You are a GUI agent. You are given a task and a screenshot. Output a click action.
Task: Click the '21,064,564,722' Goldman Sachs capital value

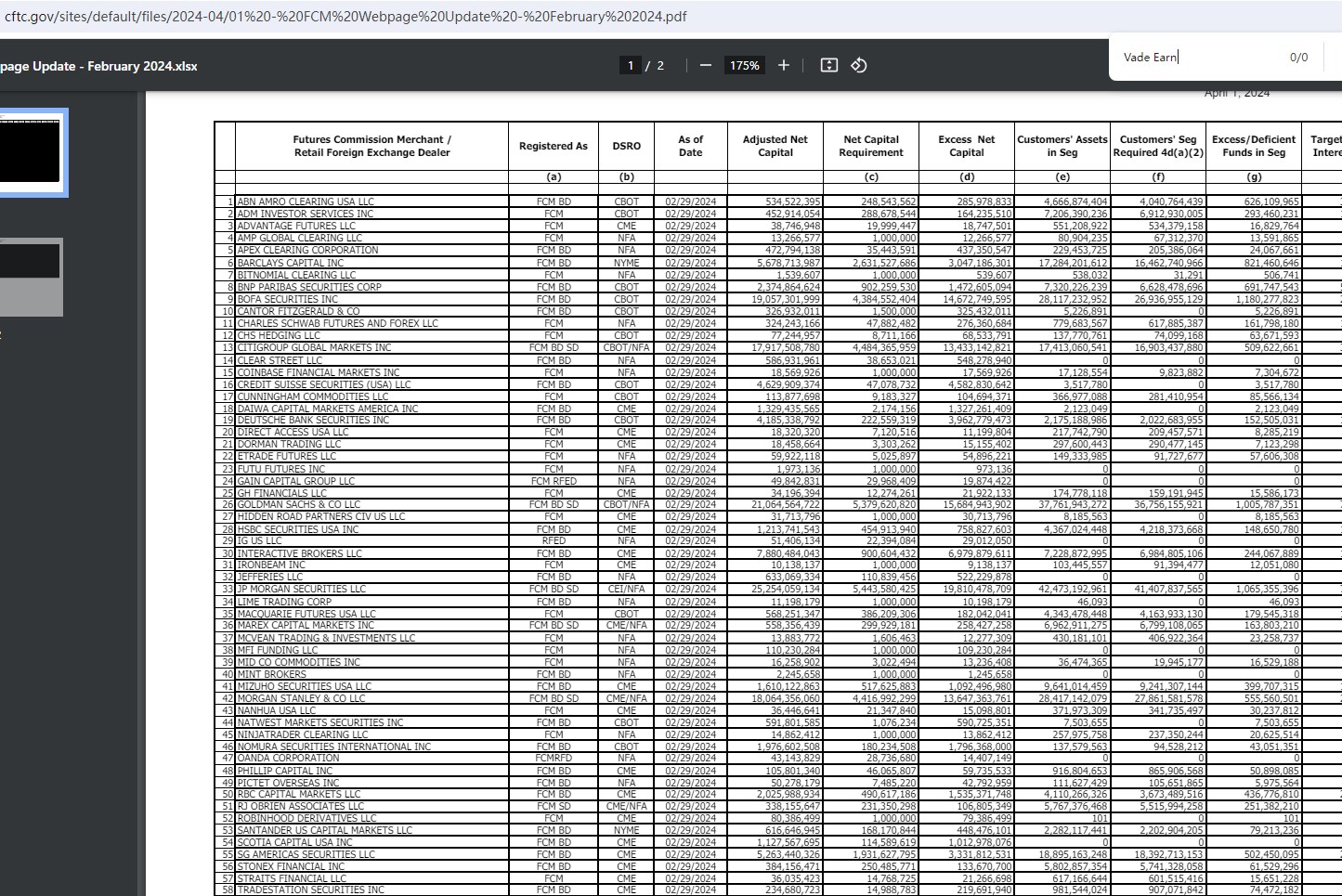[x=786, y=504]
